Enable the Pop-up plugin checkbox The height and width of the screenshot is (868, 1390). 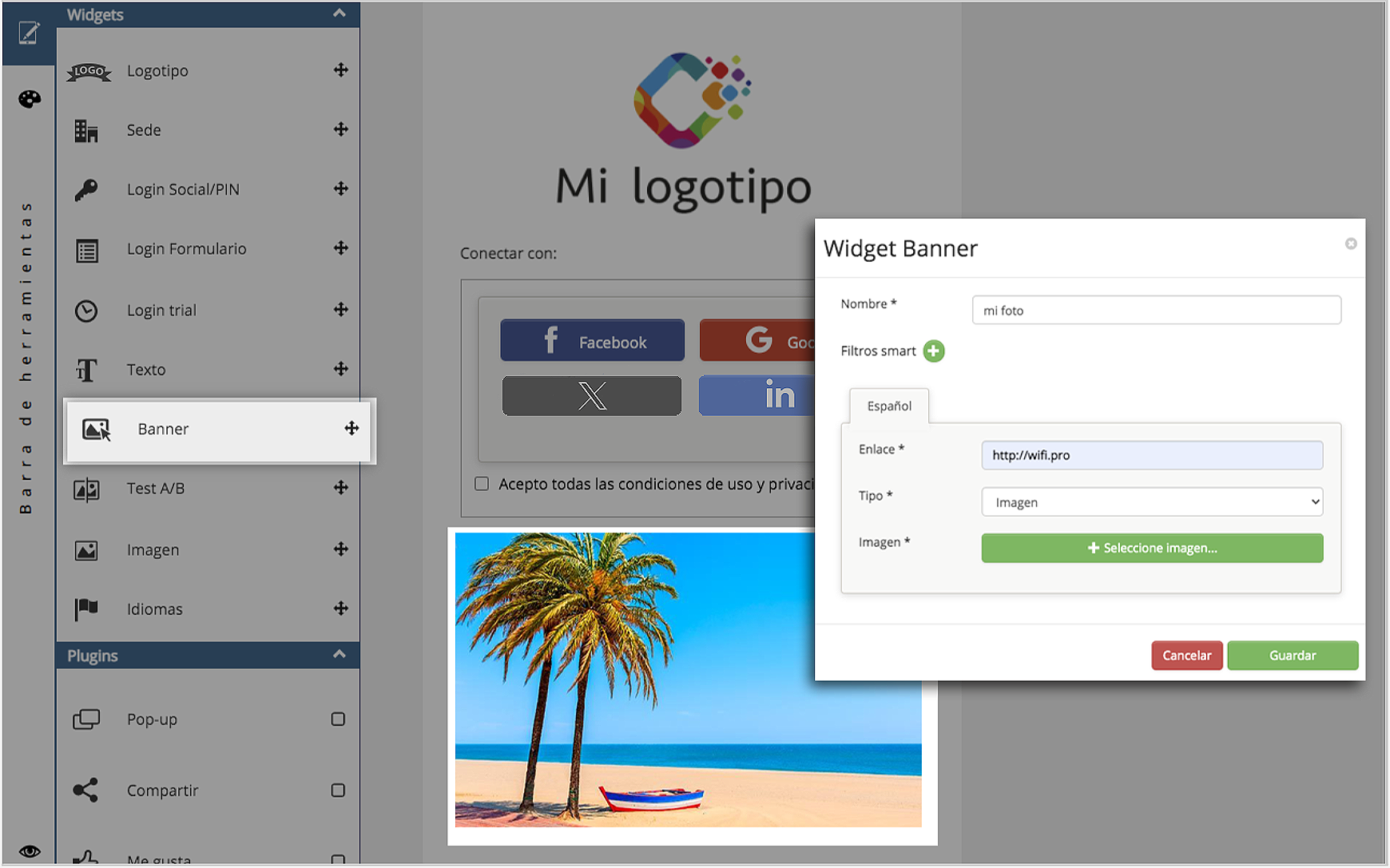point(338,719)
